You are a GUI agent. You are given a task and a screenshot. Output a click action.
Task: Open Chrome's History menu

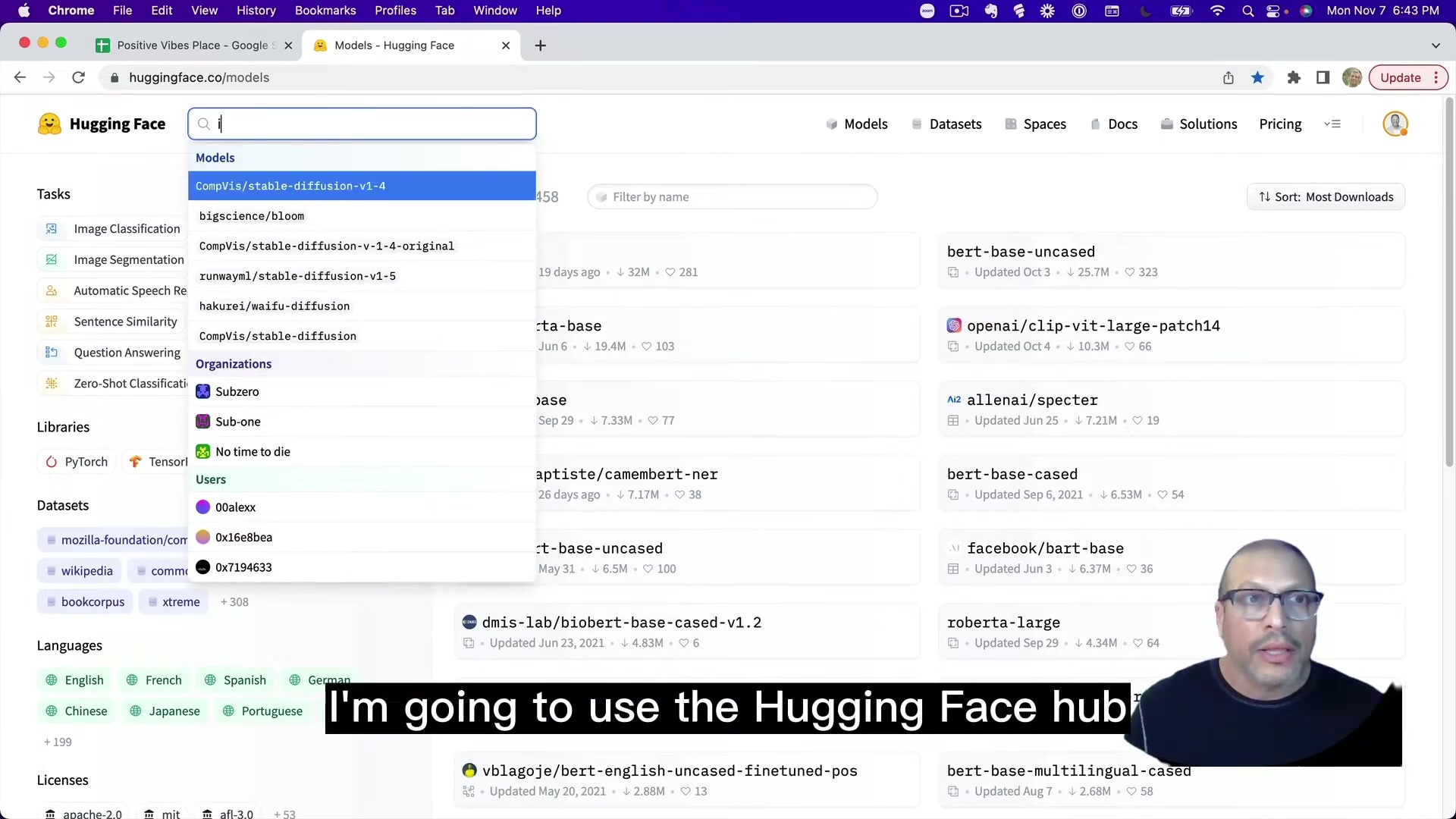click(x=256, y=11)
